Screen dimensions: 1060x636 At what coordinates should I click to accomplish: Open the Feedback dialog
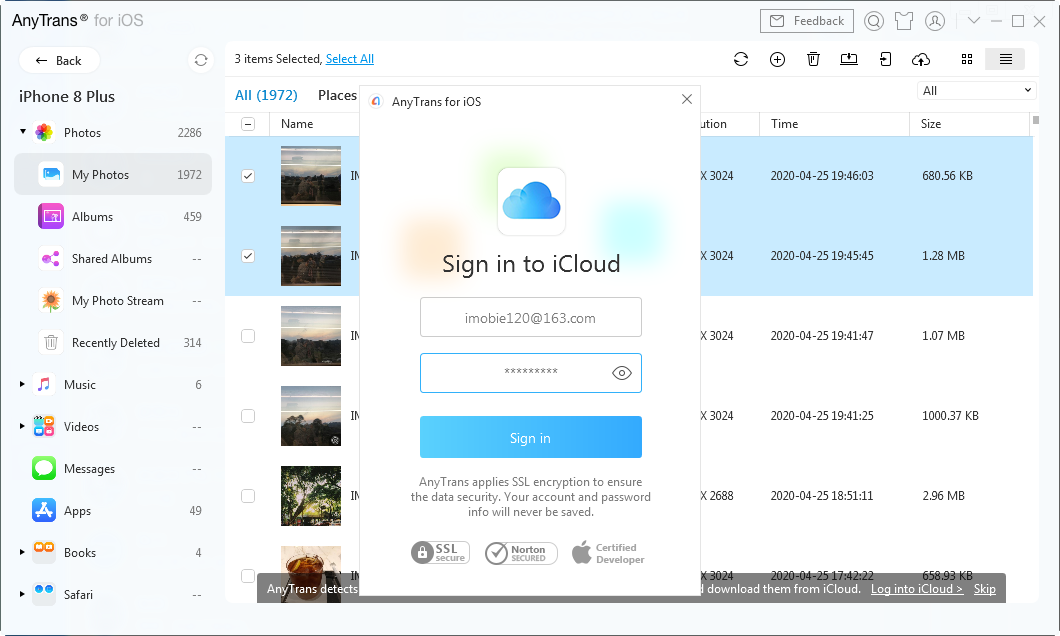click(806, 20)
